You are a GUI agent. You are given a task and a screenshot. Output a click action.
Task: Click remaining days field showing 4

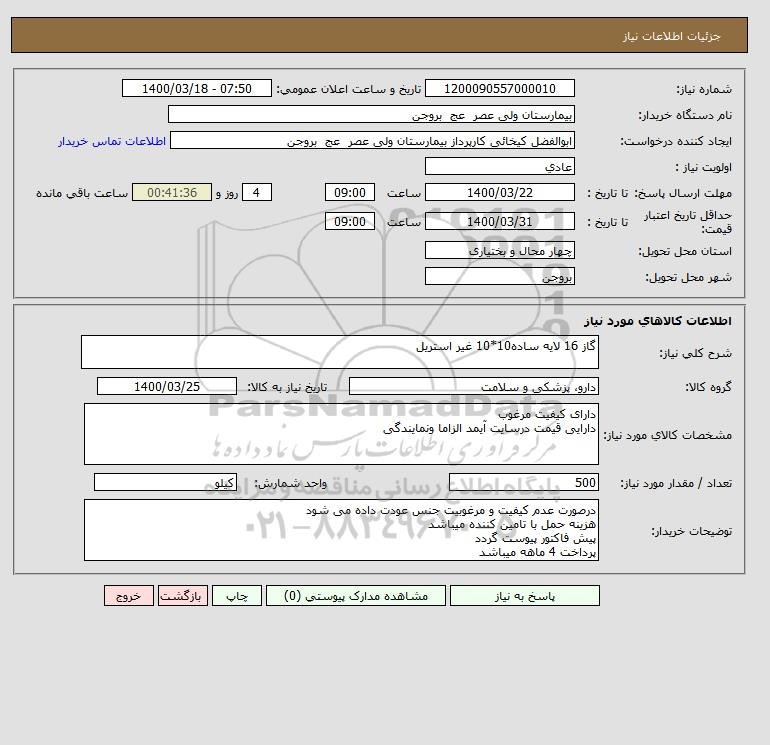tap(256, 193)
